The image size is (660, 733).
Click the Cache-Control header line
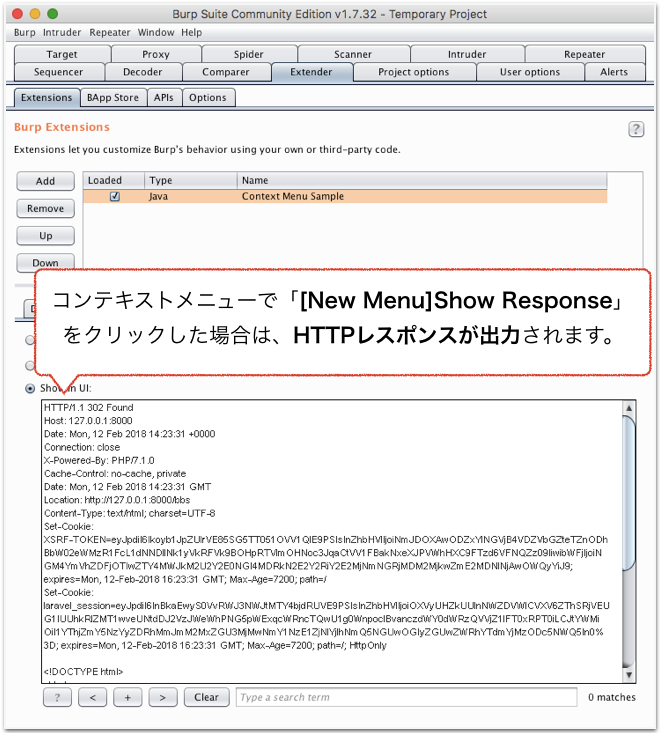[x=115, y=474]
